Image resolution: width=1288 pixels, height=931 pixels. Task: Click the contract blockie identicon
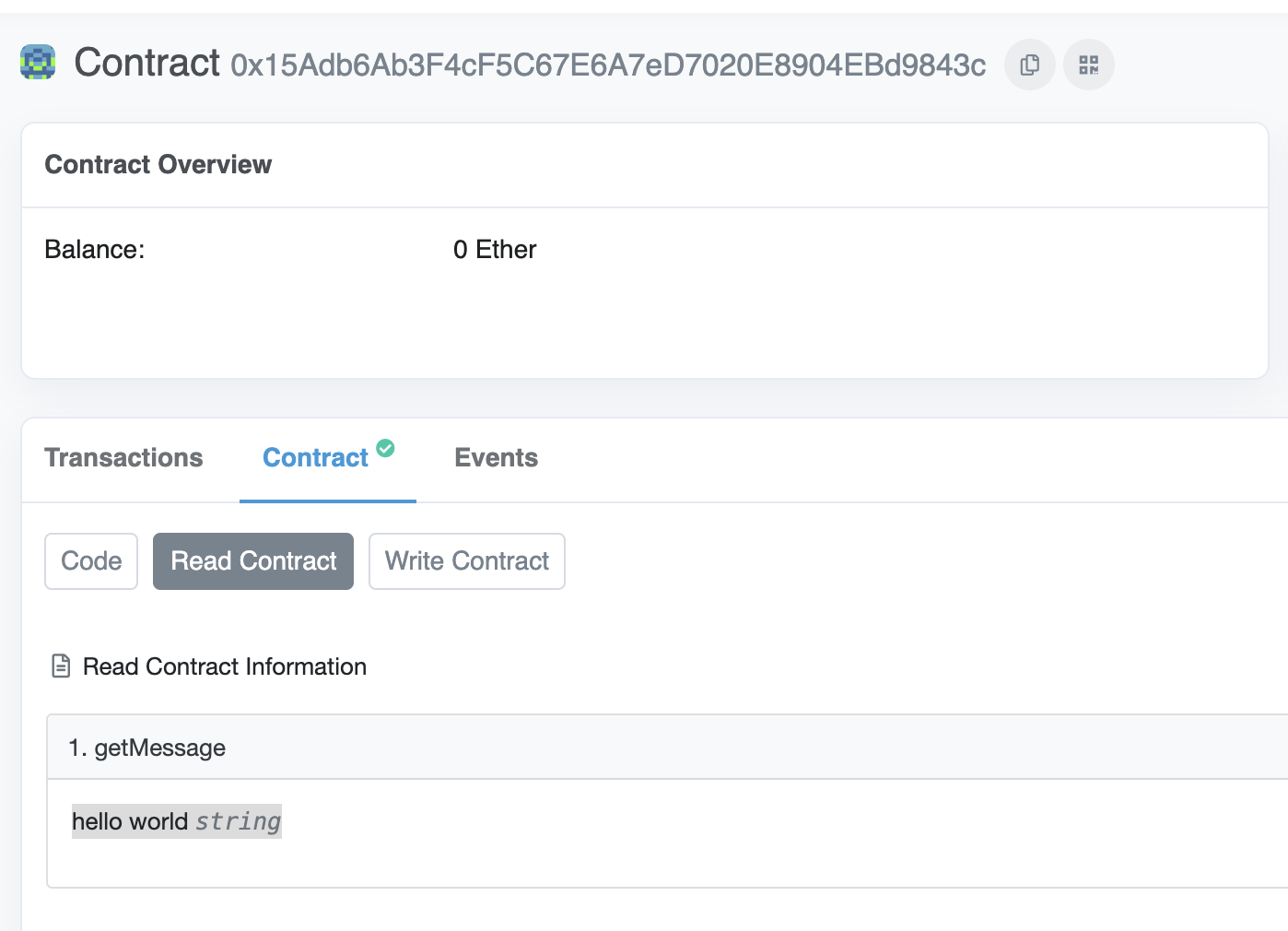tap(38, 63)
